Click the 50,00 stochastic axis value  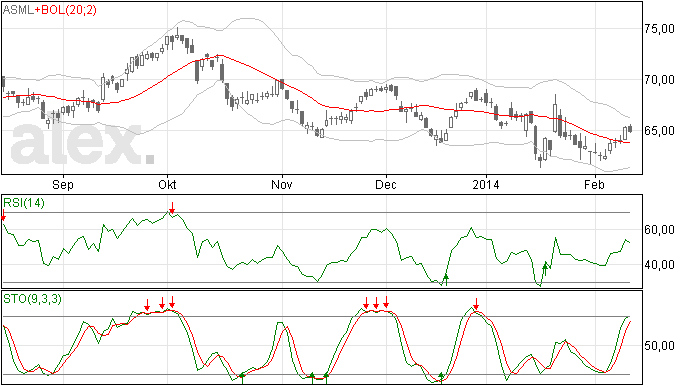[x=660, y=346]
